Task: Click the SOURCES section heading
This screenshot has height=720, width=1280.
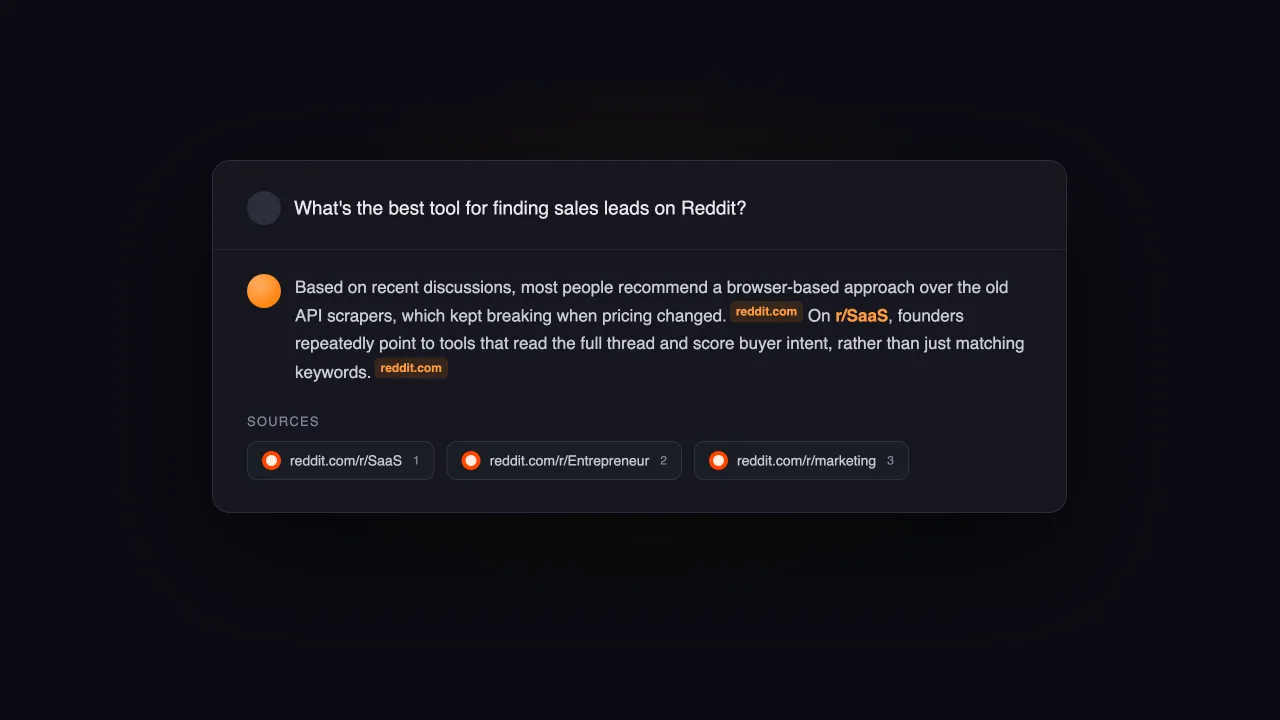Action: pos(283,422)
